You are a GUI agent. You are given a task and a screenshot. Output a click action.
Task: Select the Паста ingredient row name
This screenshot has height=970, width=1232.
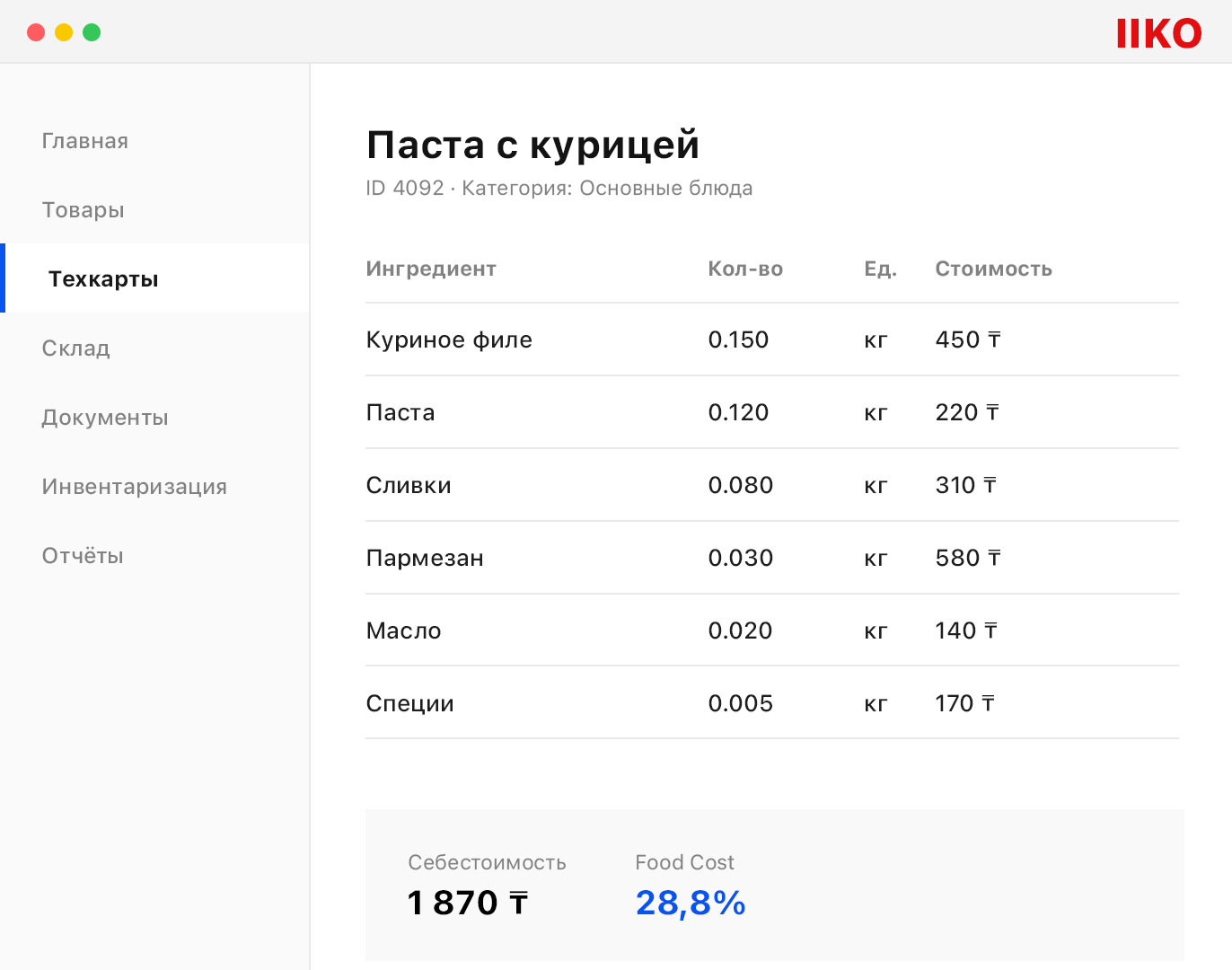pyautogui.click(x=400, y=412)
